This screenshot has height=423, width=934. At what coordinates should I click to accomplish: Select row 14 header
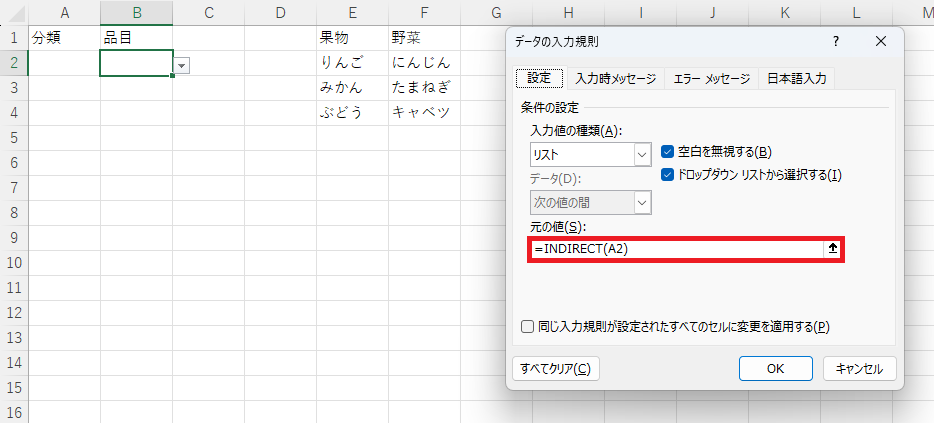click(x=14, y=363)
